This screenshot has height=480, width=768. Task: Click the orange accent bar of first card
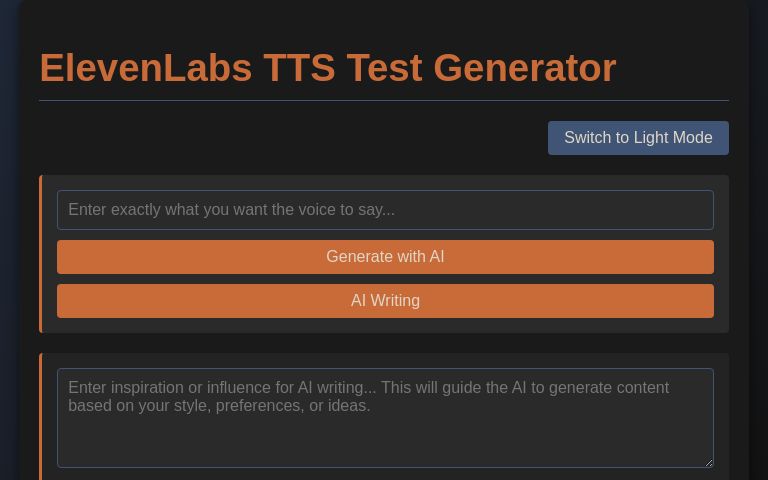pos(41,254)
